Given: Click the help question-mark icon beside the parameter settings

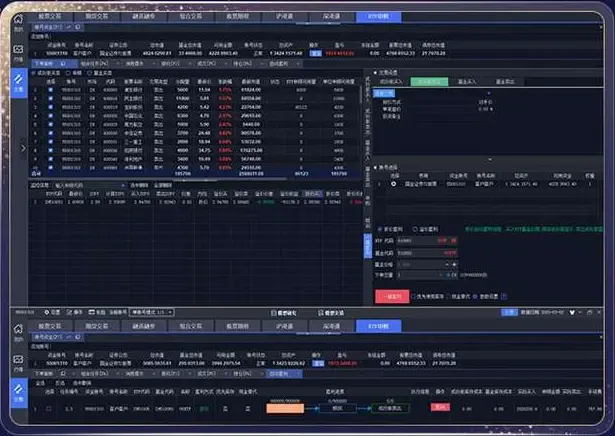Looking at the screenshot, I should point(504,296).
